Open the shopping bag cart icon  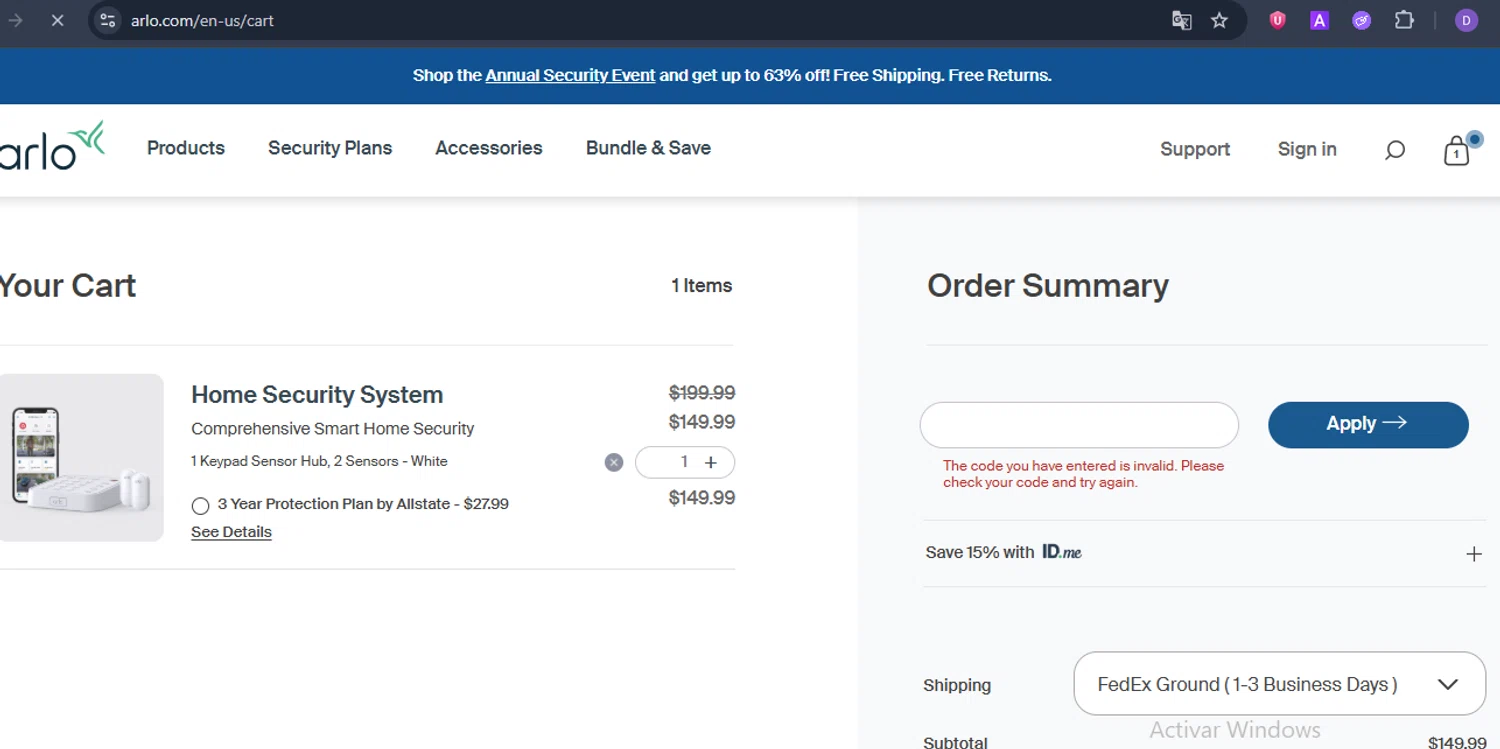click(x=1457, y=151)
